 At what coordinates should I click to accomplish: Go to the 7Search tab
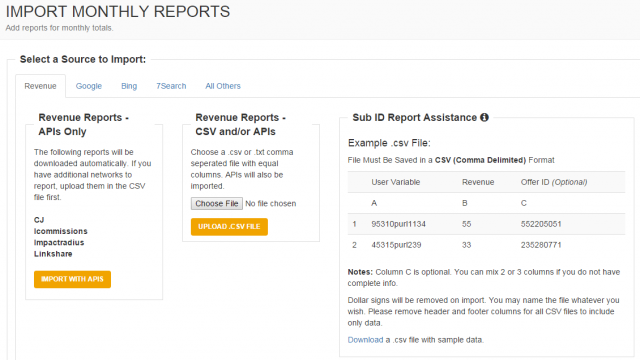[x=171, y=86]
